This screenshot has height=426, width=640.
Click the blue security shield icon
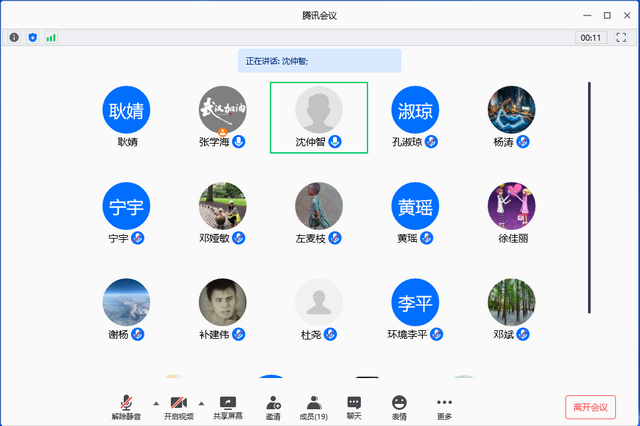click(x=32, y=37)
